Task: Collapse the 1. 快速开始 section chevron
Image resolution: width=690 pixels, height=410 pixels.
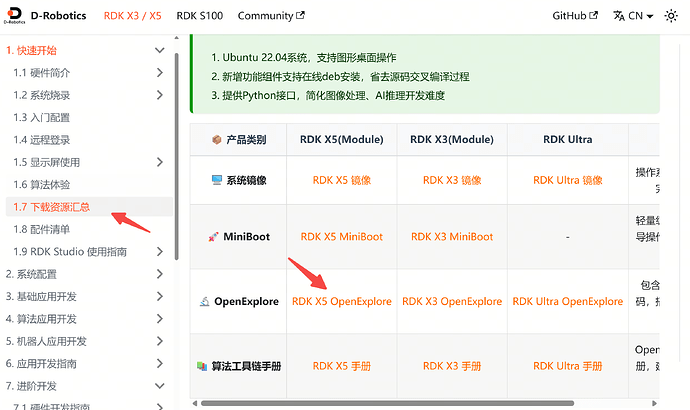Action: 160,50
